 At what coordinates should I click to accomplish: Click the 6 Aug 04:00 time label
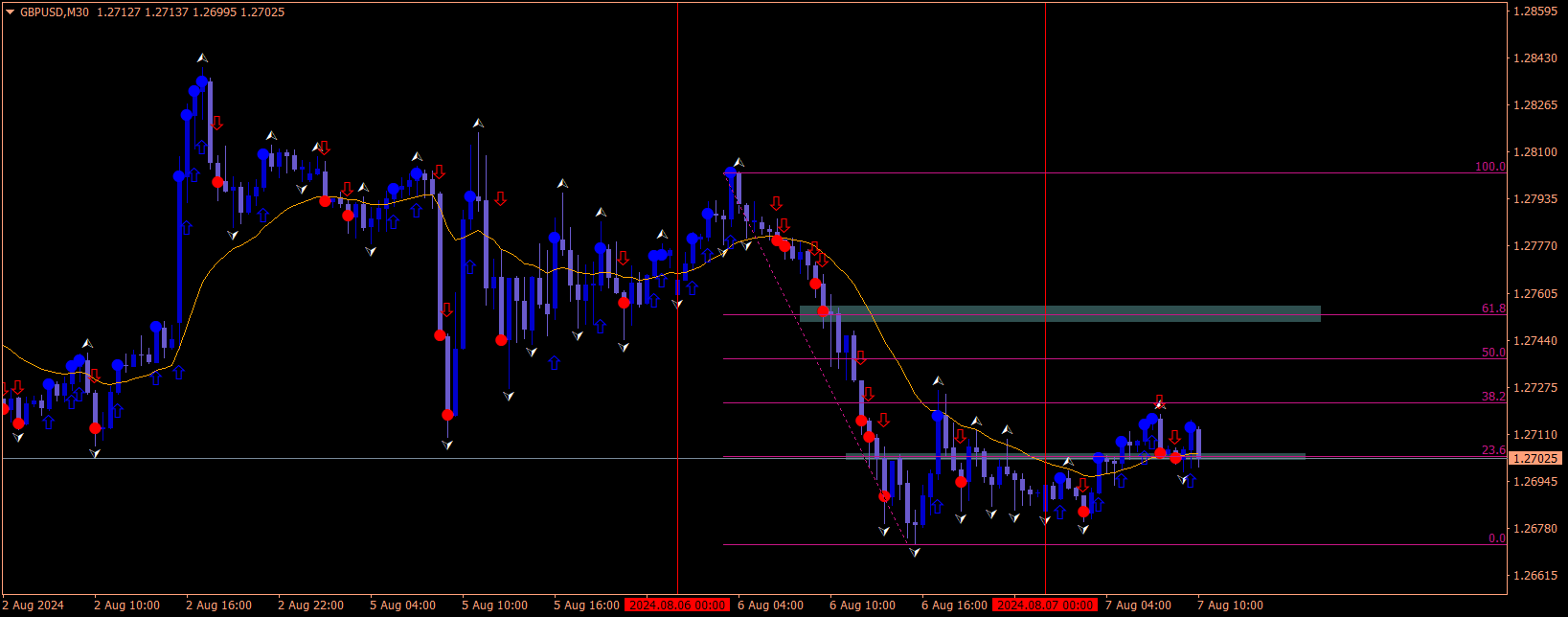pyautogui.click(x=770, y=606)
